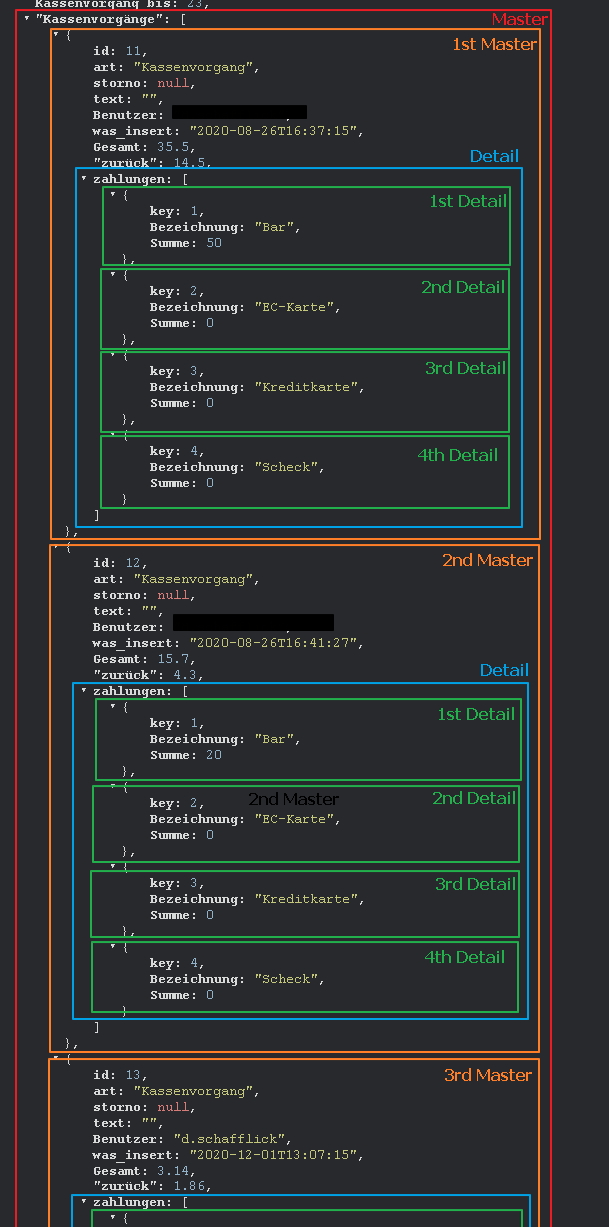Click the storno null value under id 13

[172, 1107]
